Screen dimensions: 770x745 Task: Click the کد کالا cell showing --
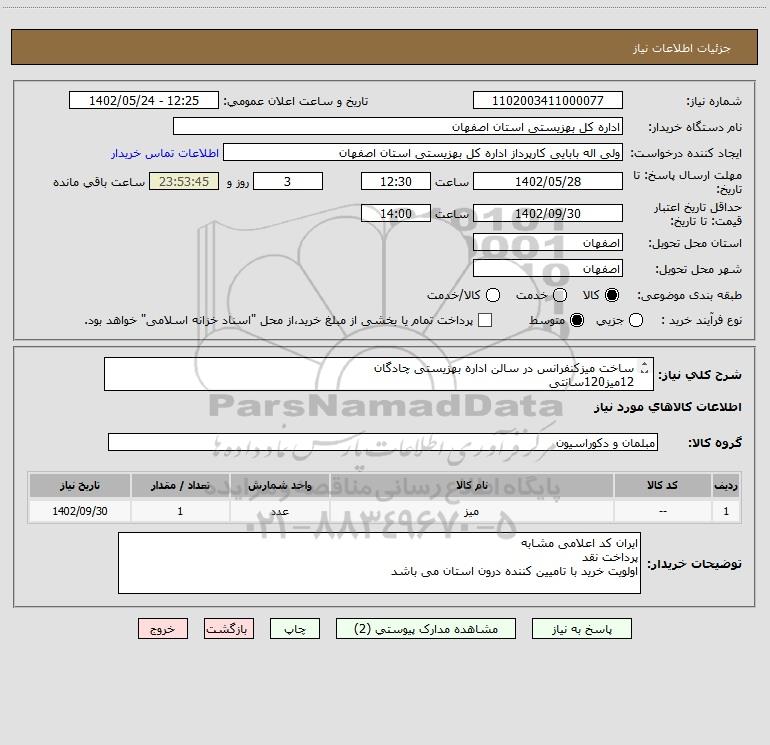tap(662, 511)
